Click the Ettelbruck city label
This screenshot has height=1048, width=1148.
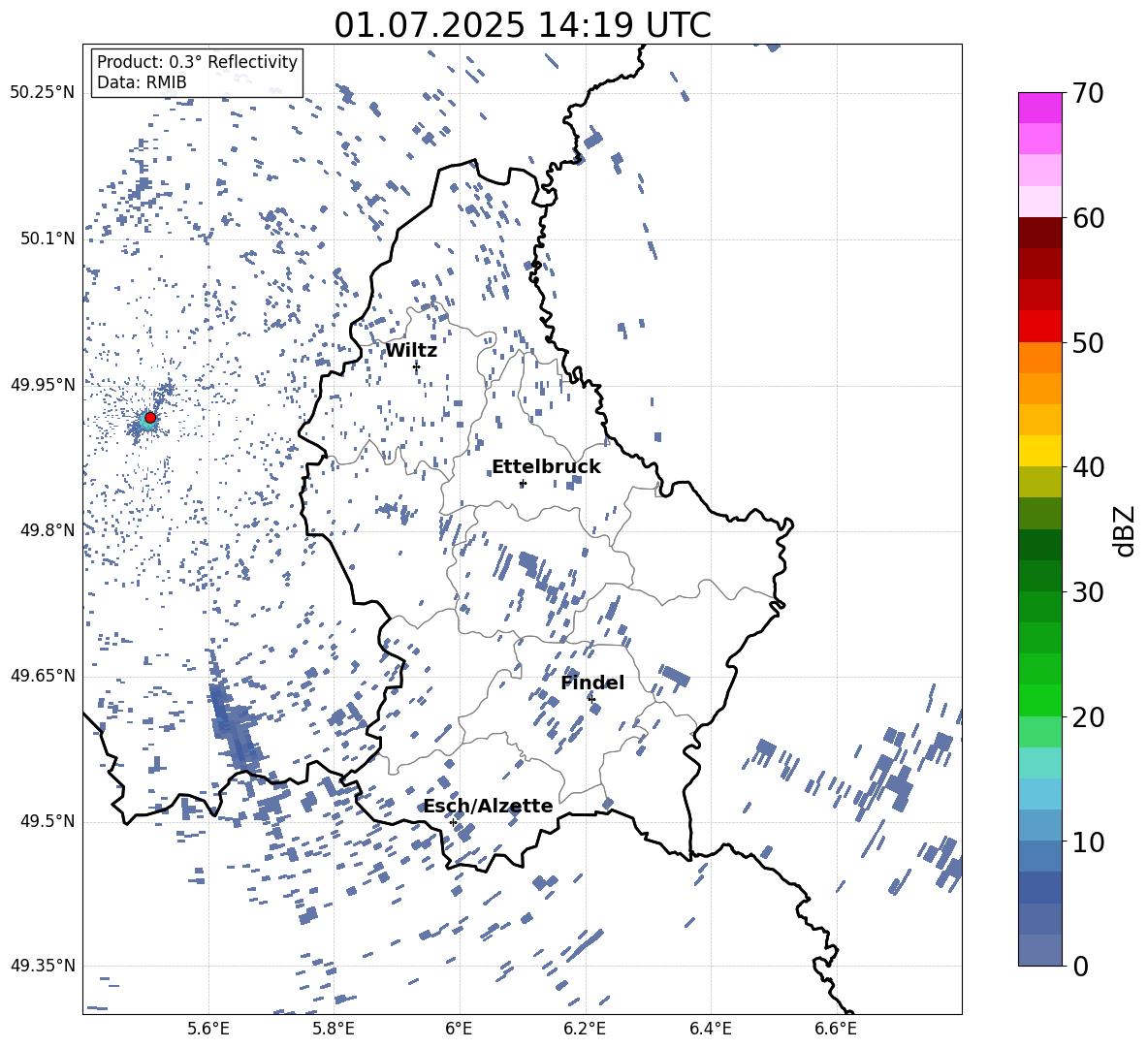pyautogui.click(x=546, y=467)
